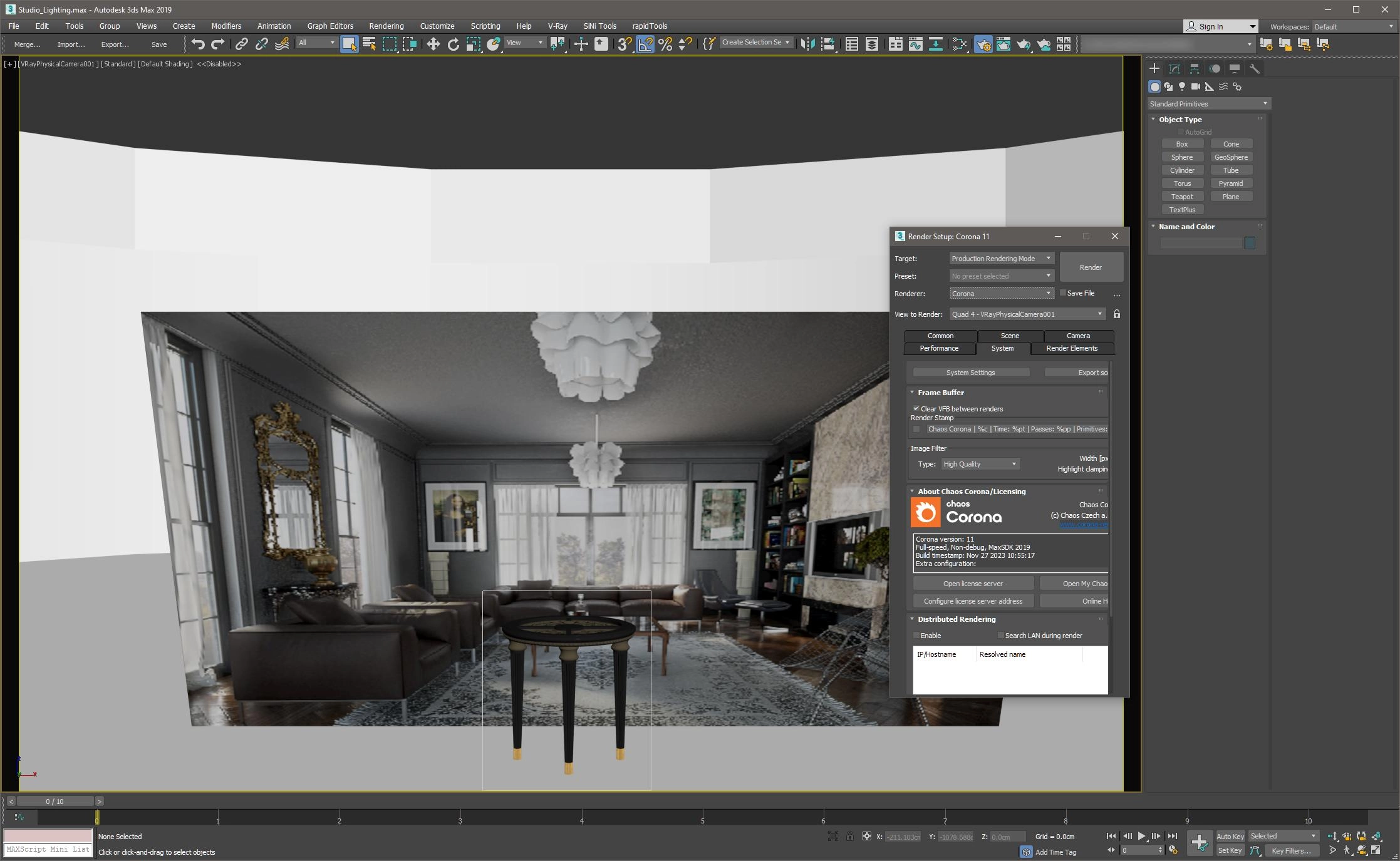Click the Render button
Screen dimensions: 1400x861
[x=1091, y=267]
